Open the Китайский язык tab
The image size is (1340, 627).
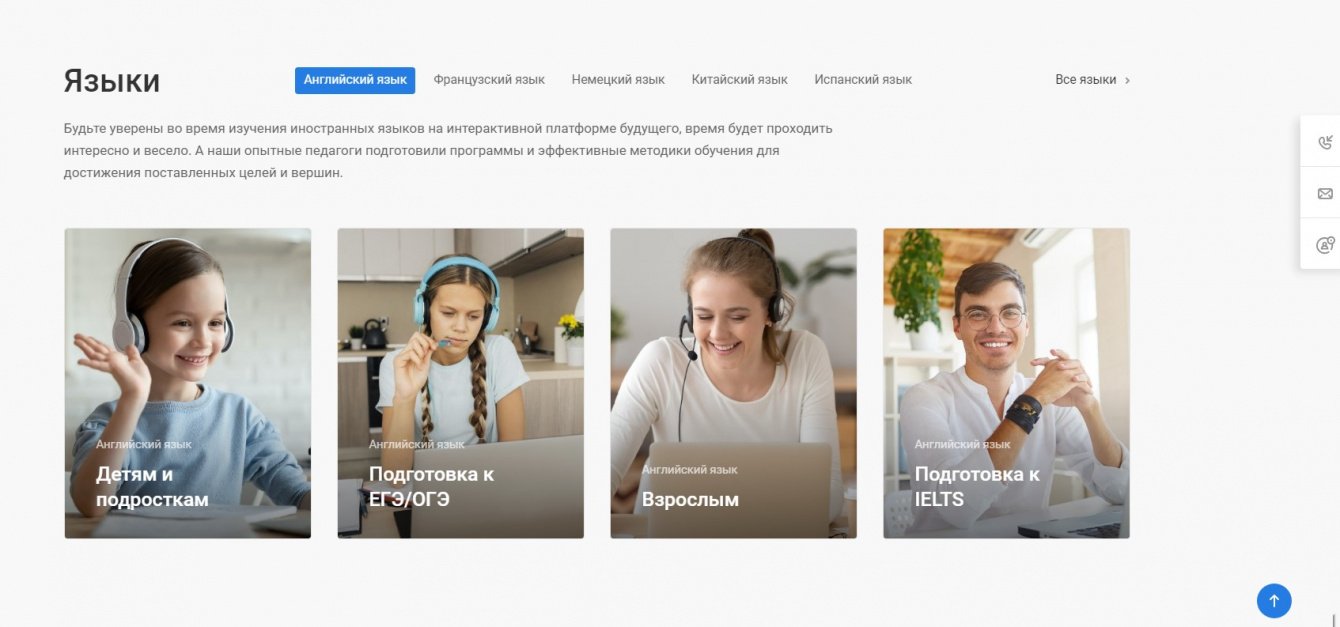tap(739, 80)
